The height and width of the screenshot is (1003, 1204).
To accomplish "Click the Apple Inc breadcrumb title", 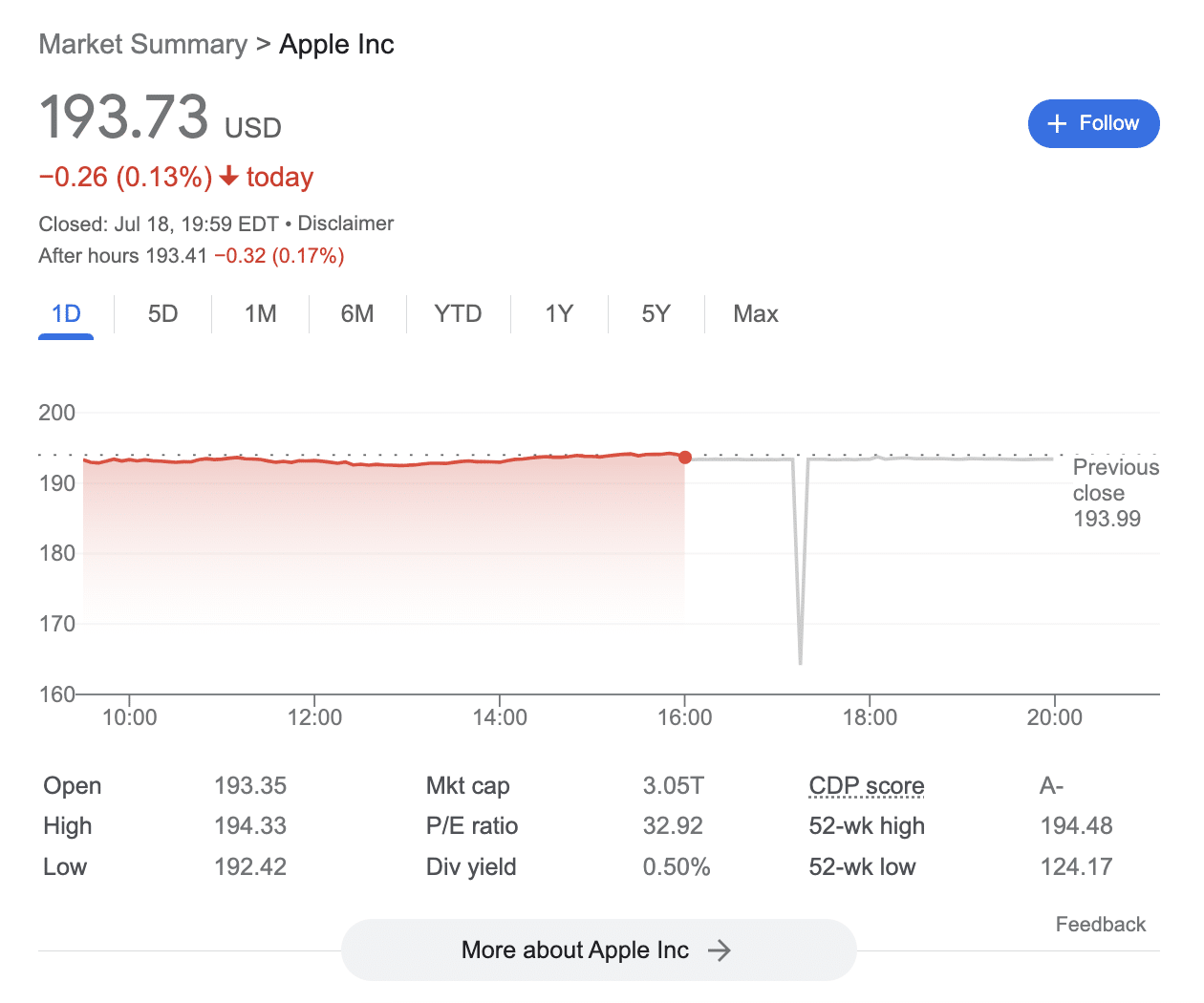I will (336, 44).
